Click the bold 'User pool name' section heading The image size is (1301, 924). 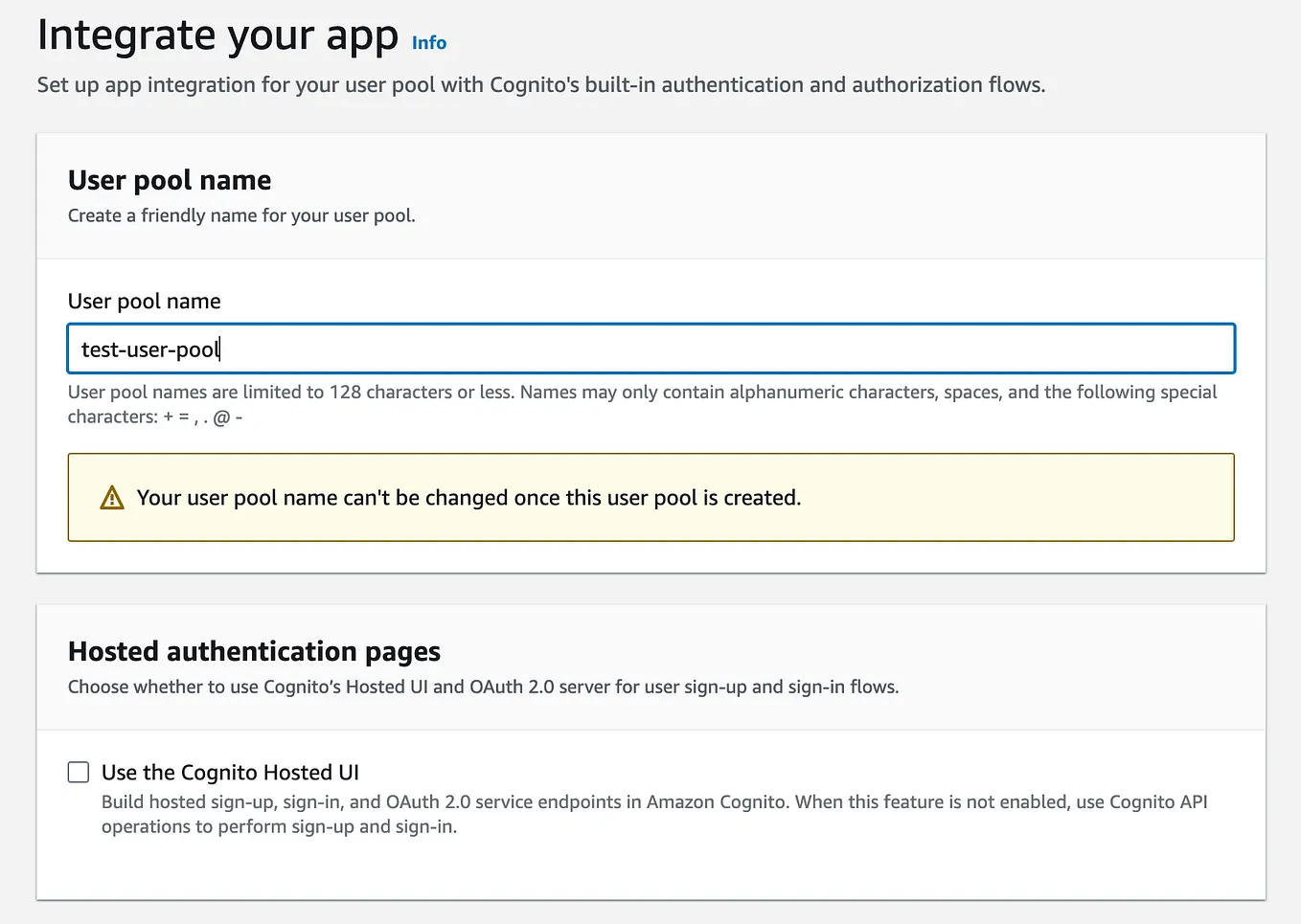tap(170, 180)
